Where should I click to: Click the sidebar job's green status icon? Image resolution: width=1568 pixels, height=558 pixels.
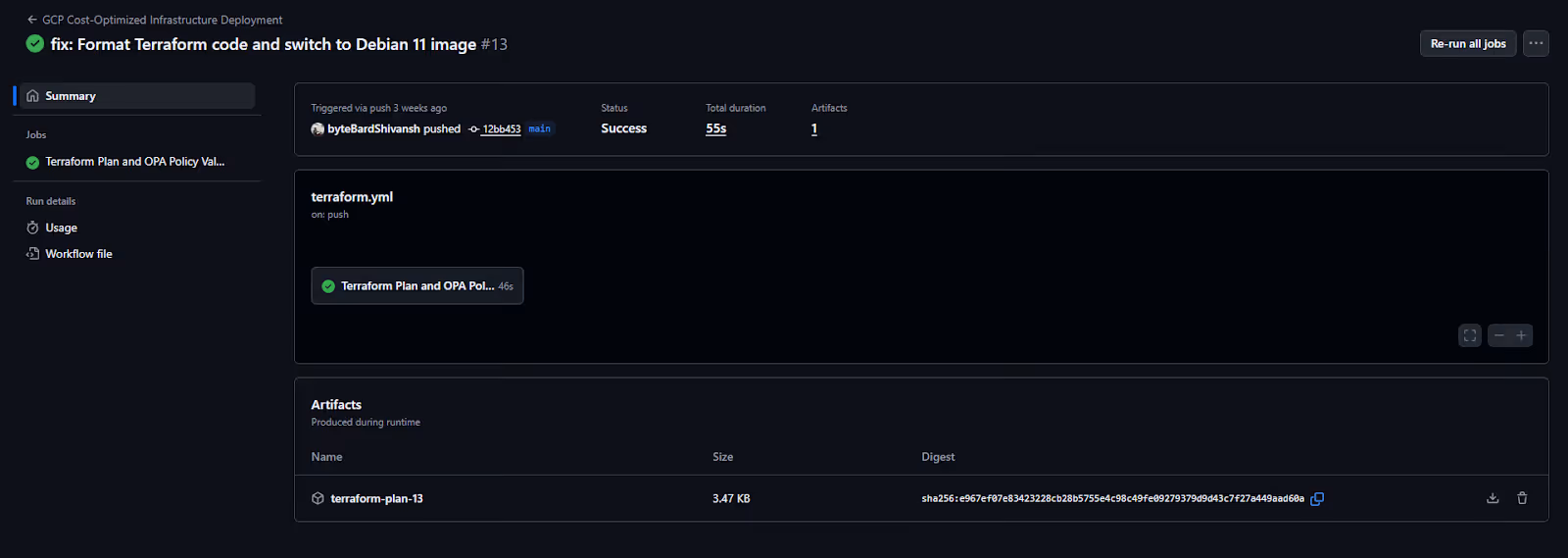[32, 163]
